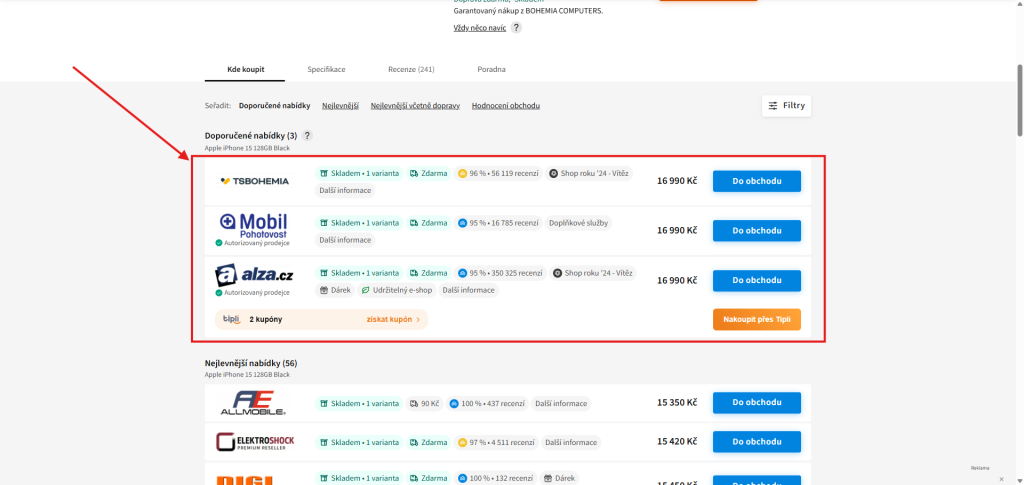Screen dimensions: 1024x485
Task: Go to TSBOHEMIA shop via Do obchodu
Action: click(756, 181)
